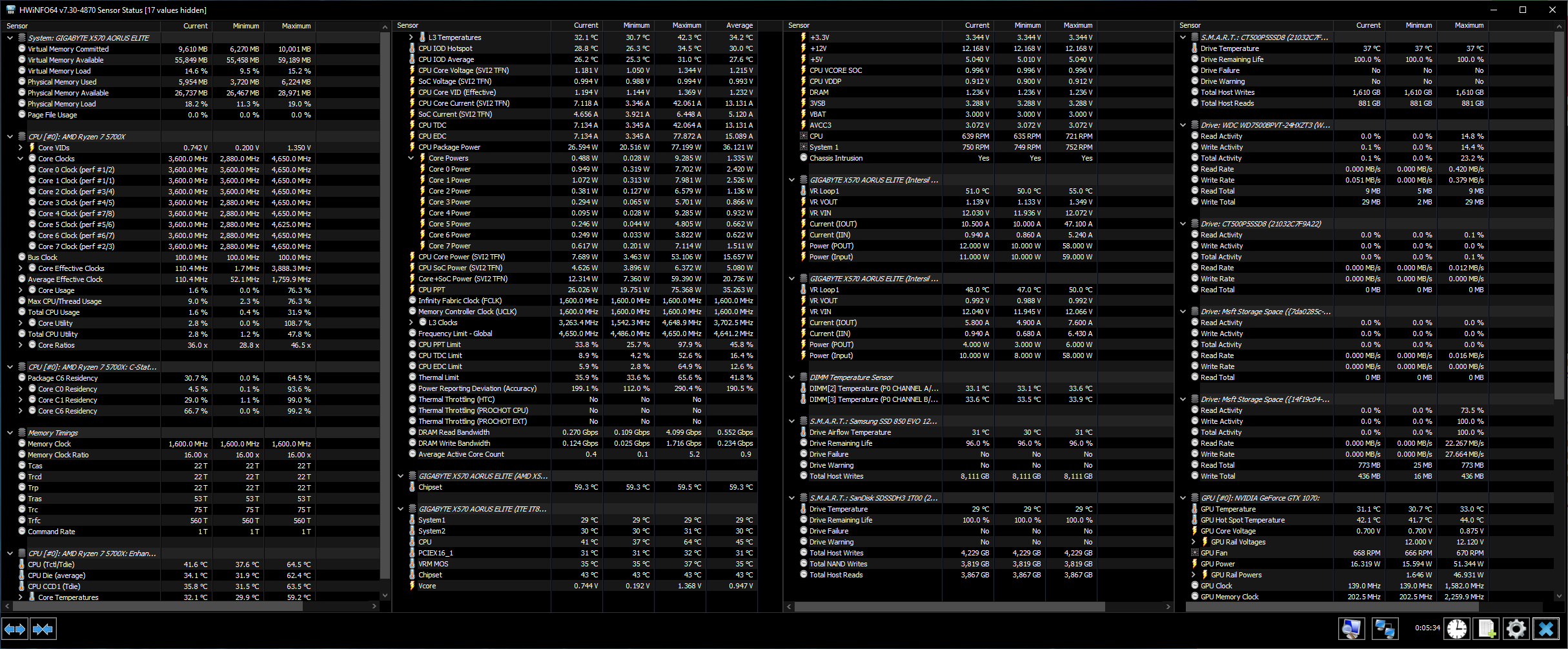Image resolution: width=1568 pixels, height=649 pixels.
Task: Expand the Core Effective Clocks row
Action: (20, 268)
